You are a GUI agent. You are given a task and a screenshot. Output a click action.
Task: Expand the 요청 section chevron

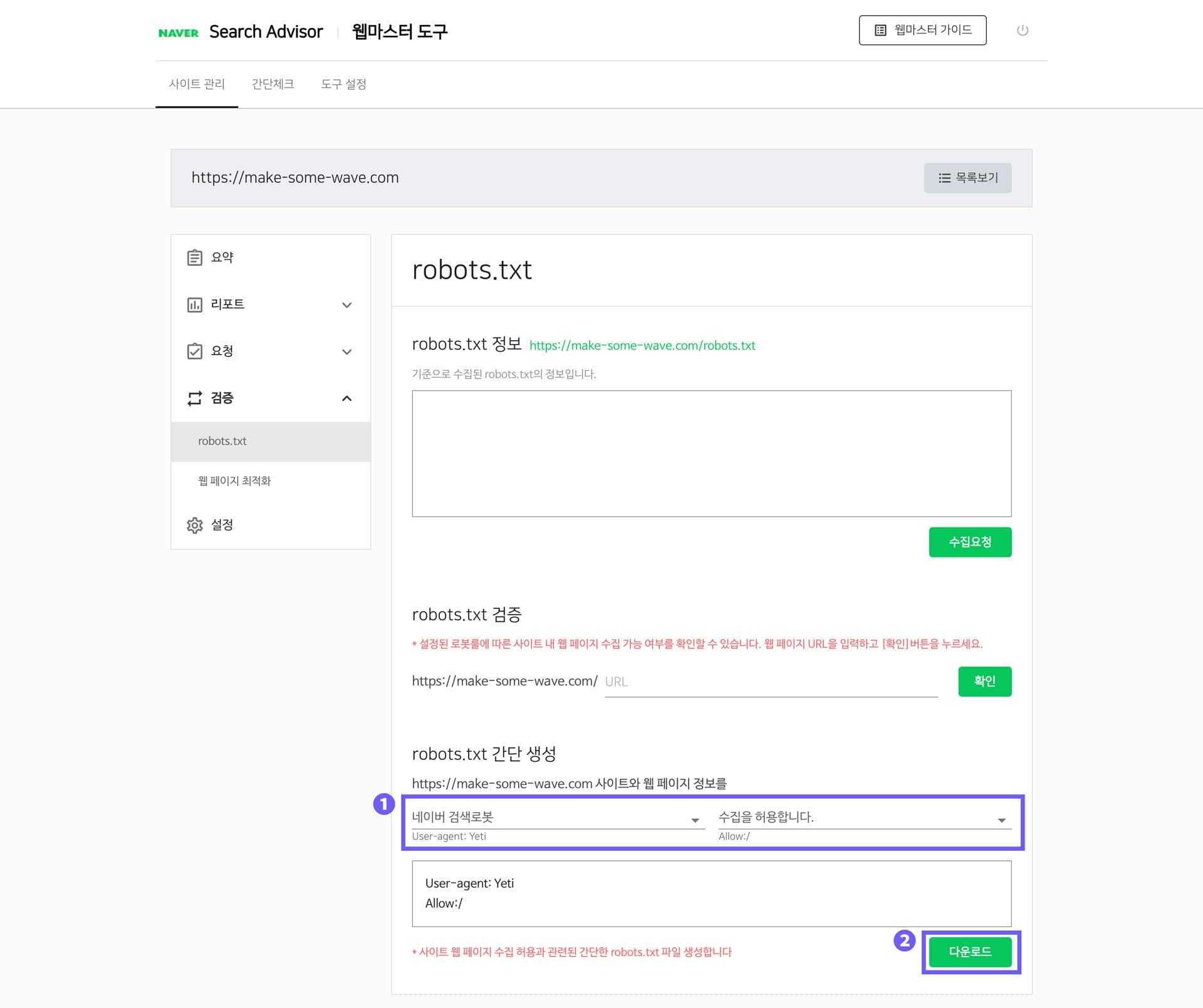tap(346, 352)
